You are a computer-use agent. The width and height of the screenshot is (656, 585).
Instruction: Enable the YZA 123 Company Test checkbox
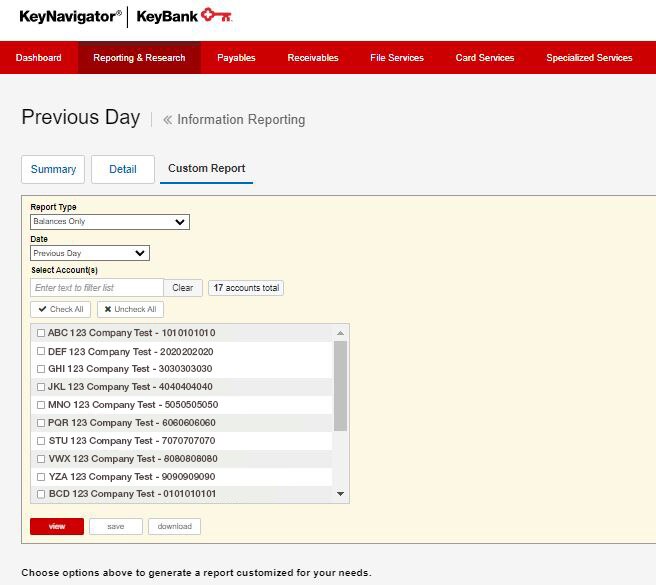click(41, 477)
